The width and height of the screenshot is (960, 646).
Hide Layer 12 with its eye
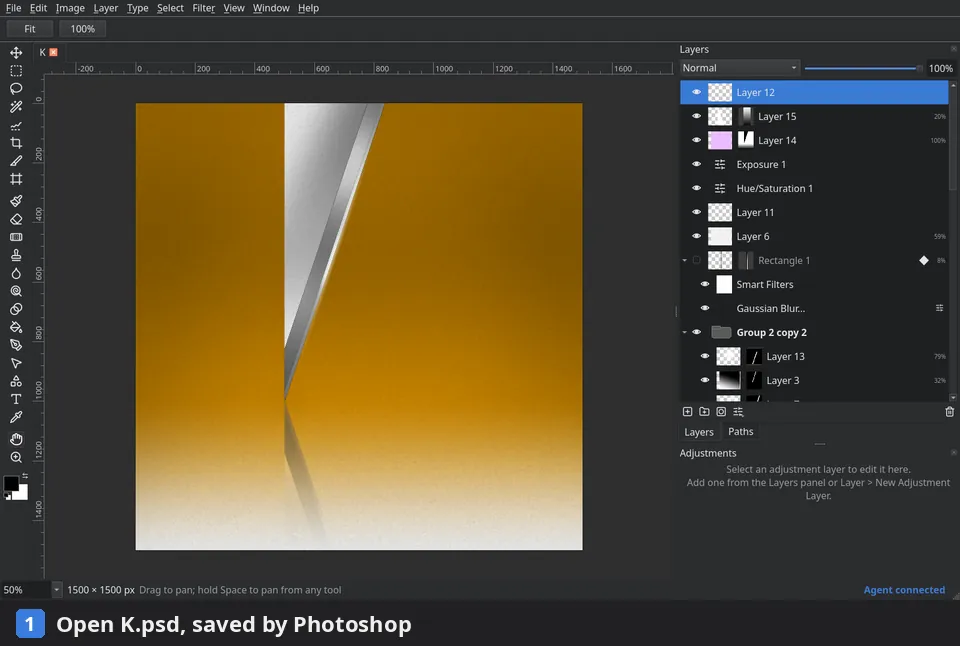tap(697, 92)
